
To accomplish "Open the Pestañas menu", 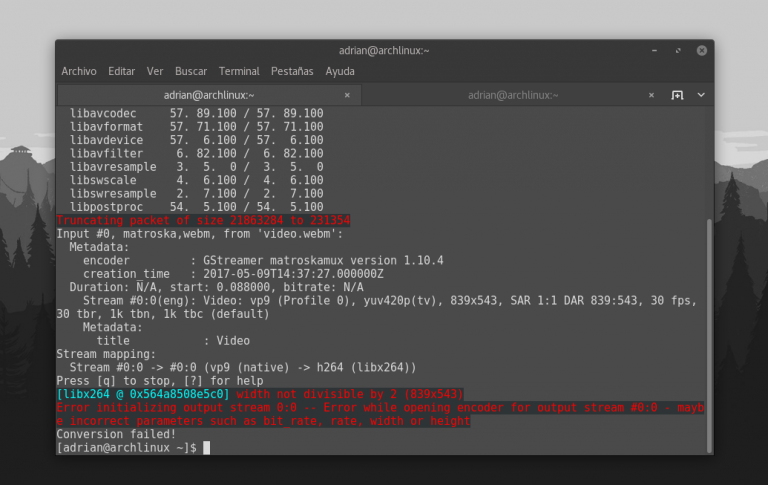I will tap(291, 71).
